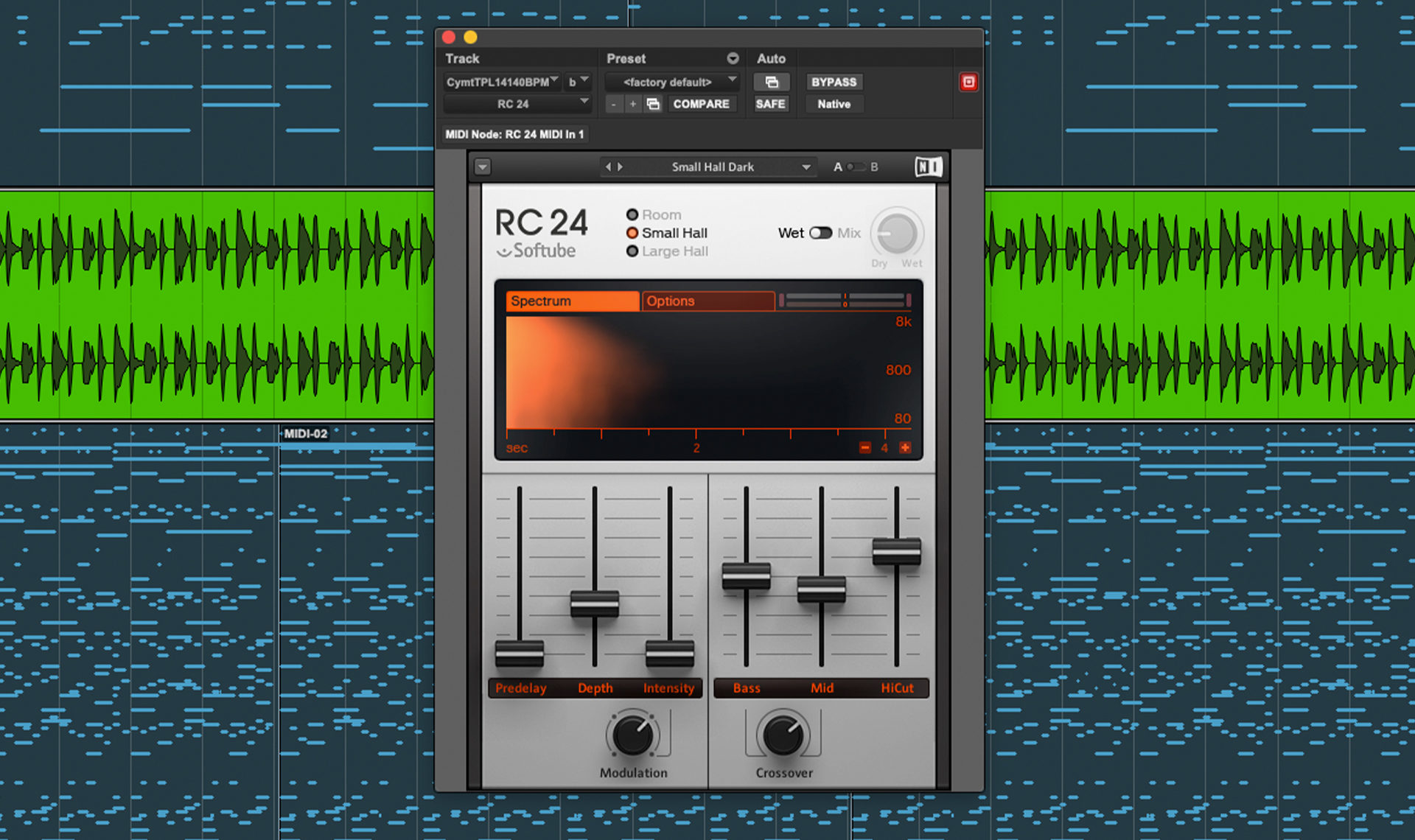Select the Spectrum tab

coord(571,301)
